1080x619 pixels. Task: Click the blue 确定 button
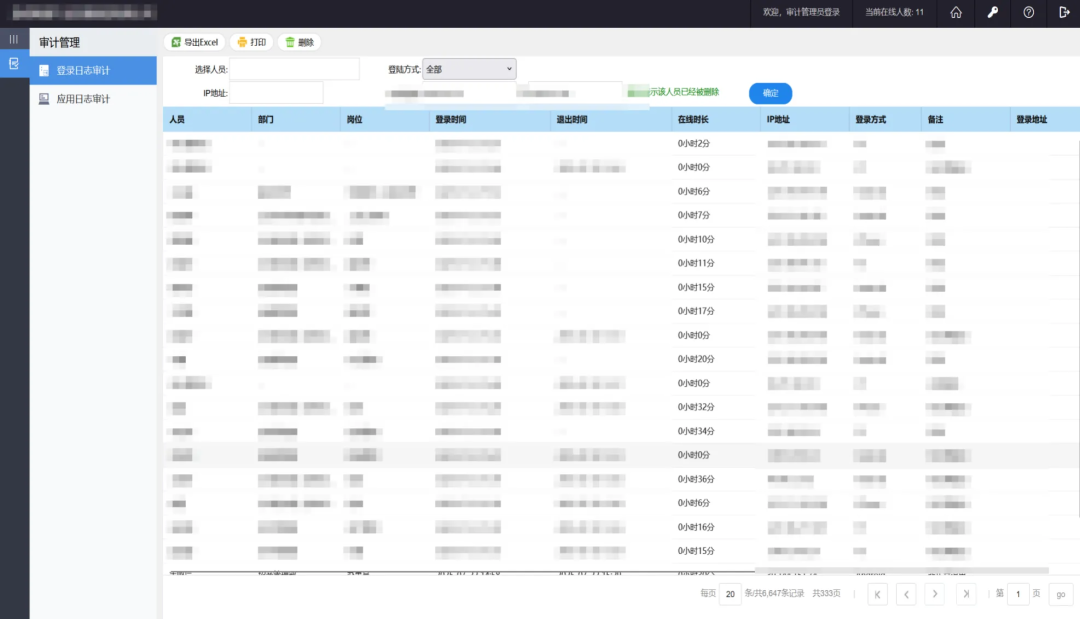pos(770,93)
